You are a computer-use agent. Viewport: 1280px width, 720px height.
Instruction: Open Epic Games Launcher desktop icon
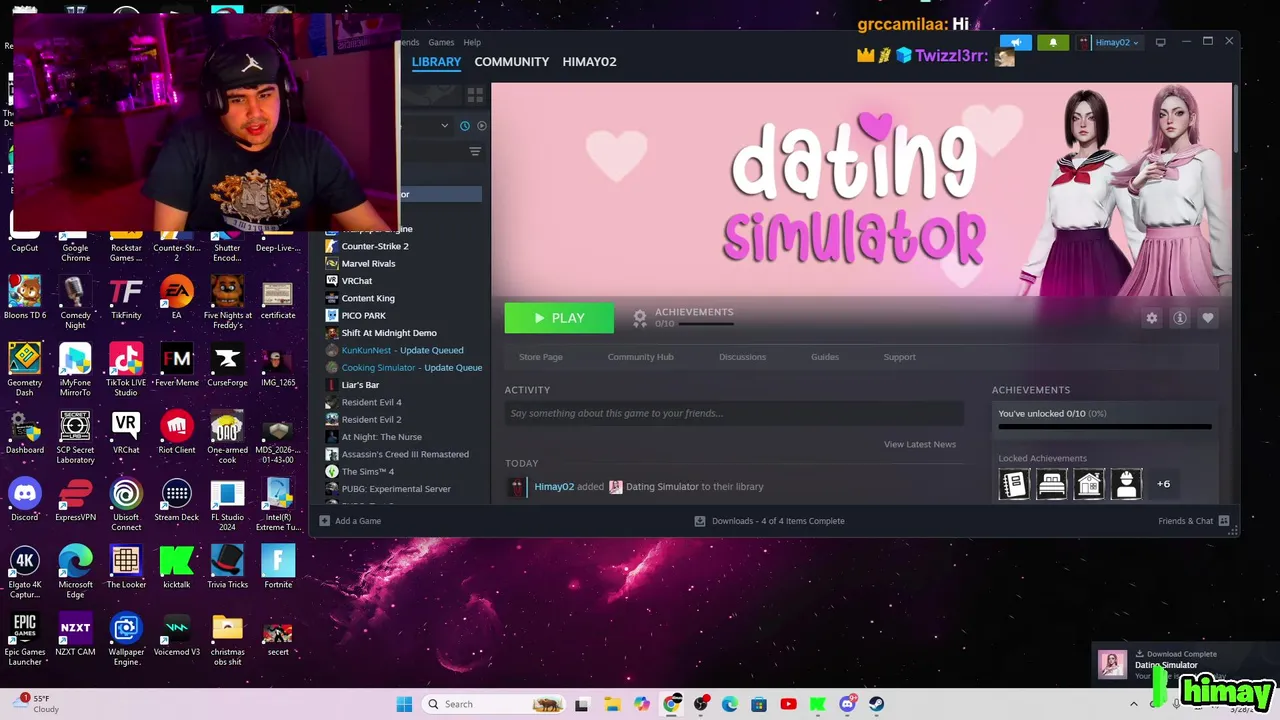pyautogui.click(x=24, y=639)
